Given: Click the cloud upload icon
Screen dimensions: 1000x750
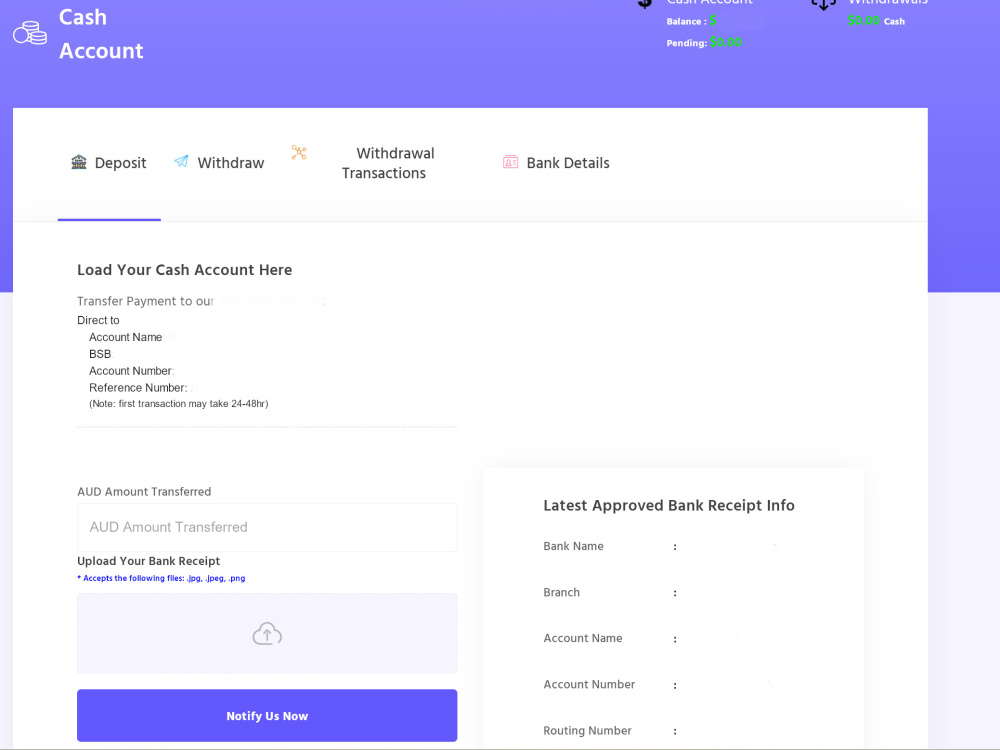Looking at the screenshot, I should [267, 634].
